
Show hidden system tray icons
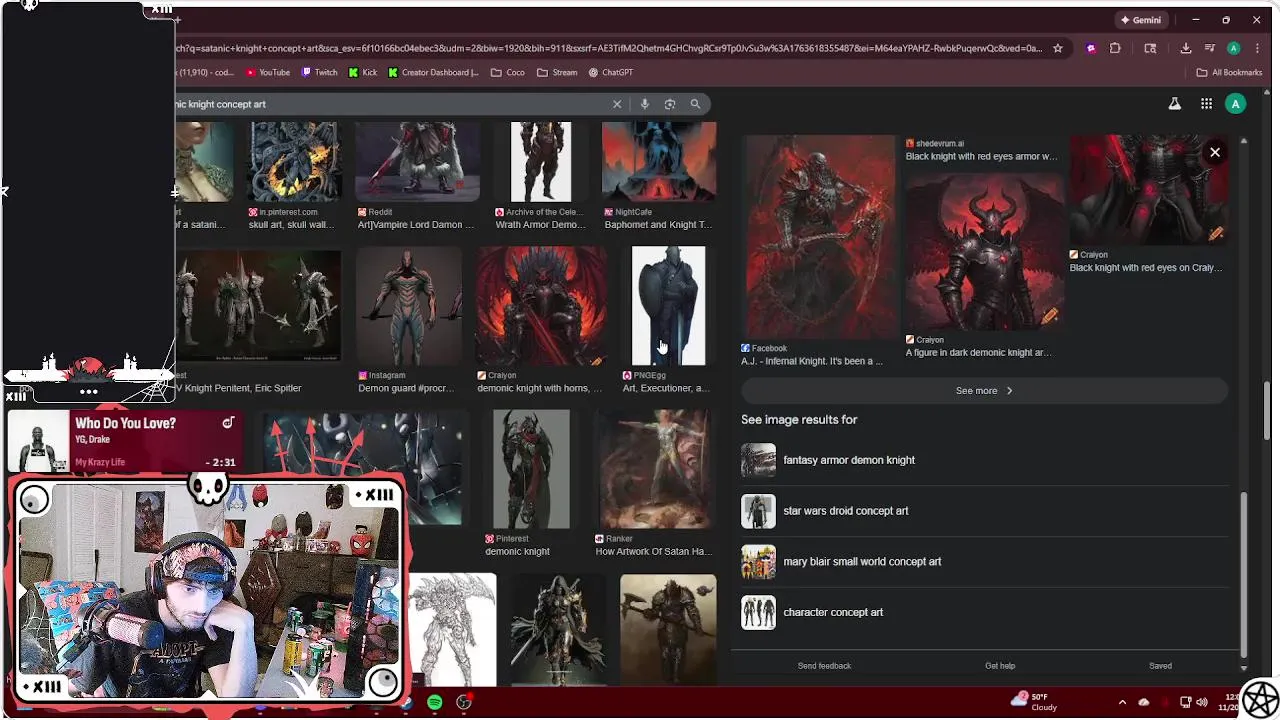[x=1122, y=702]
